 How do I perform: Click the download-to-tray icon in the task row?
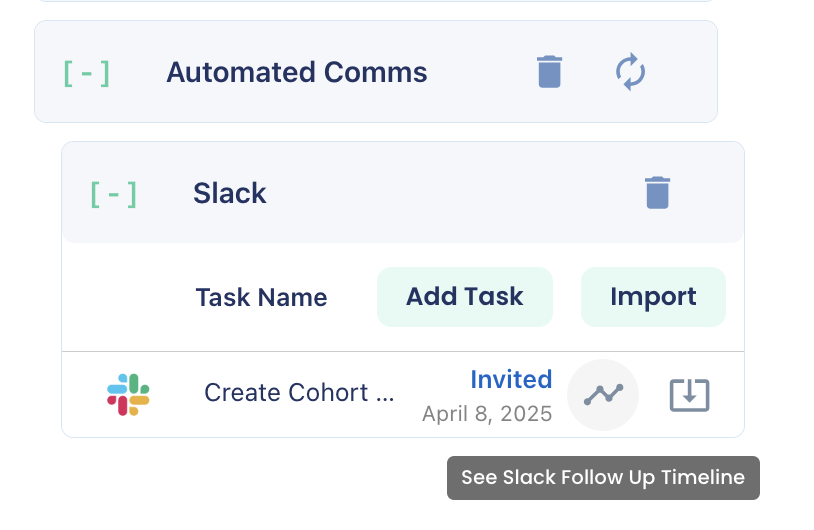[x=689, y=395]
